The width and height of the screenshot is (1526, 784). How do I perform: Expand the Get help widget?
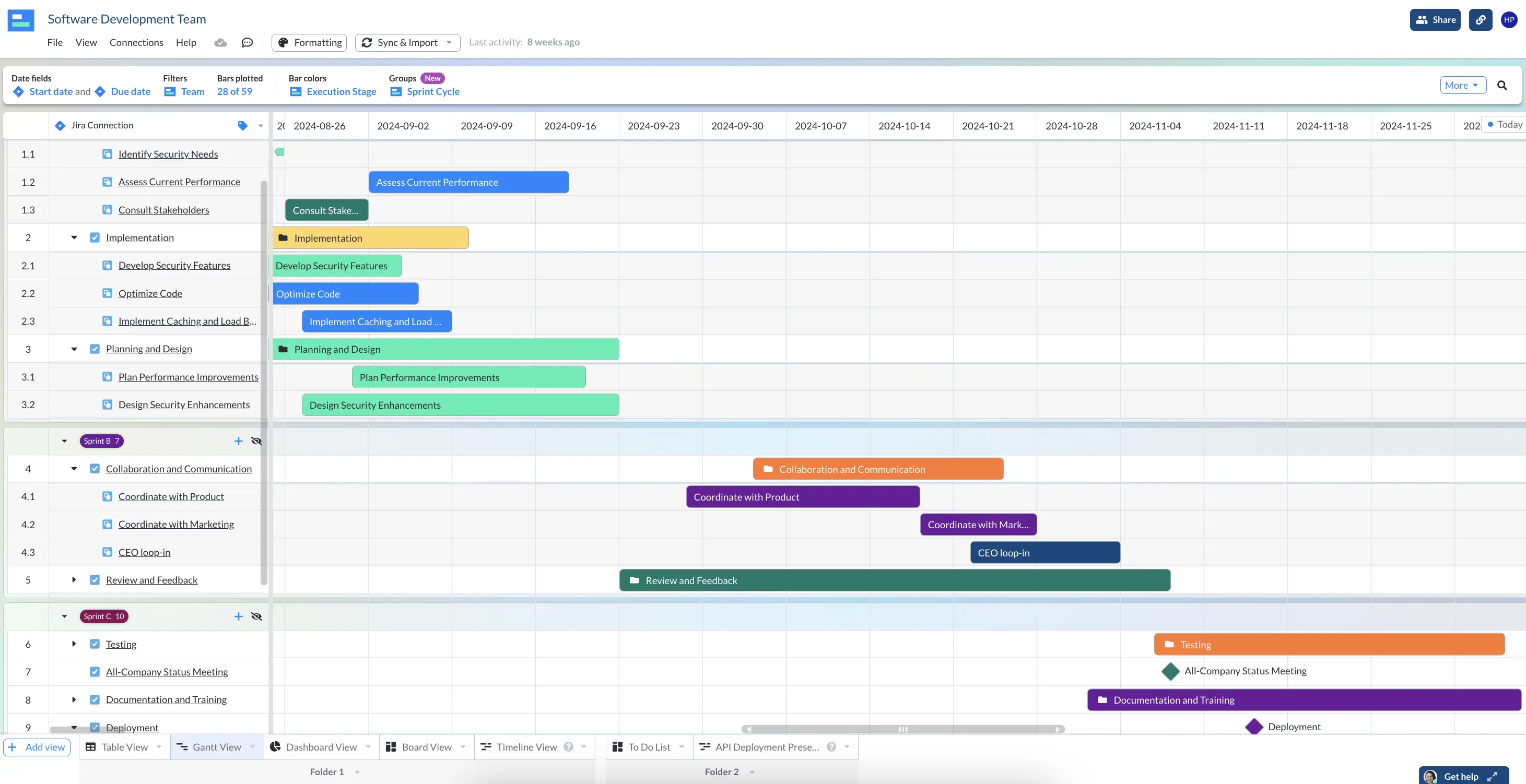pos(1492,776)
